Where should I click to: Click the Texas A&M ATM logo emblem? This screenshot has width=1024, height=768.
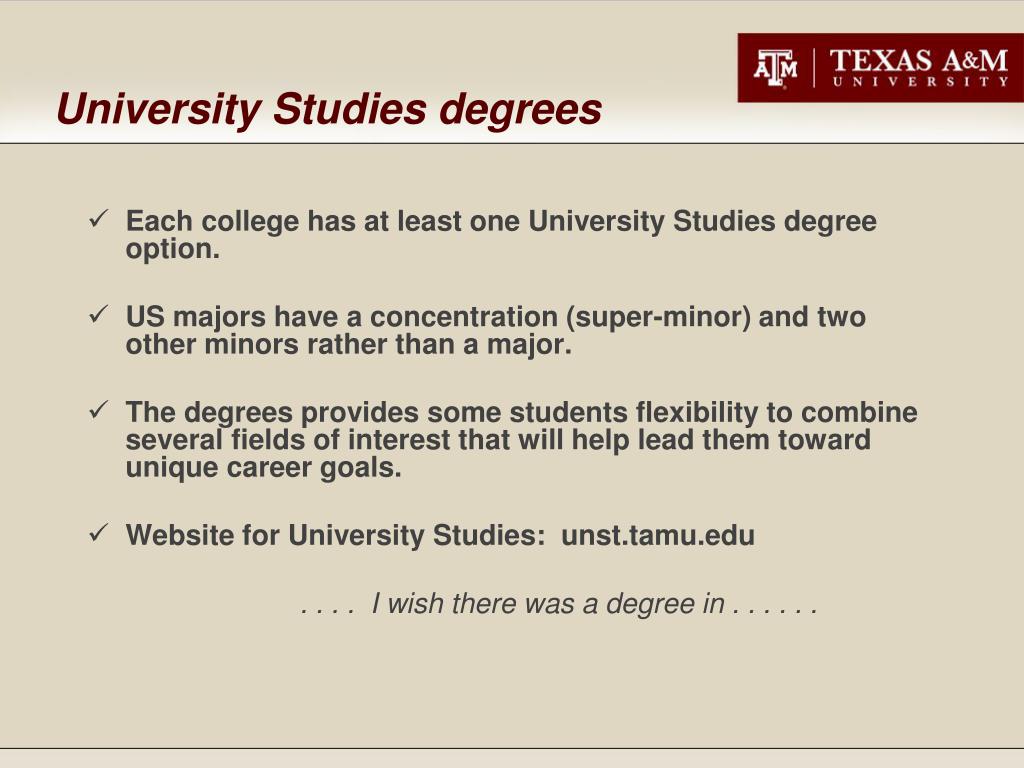pyautogui.click(x=775, y=68)
